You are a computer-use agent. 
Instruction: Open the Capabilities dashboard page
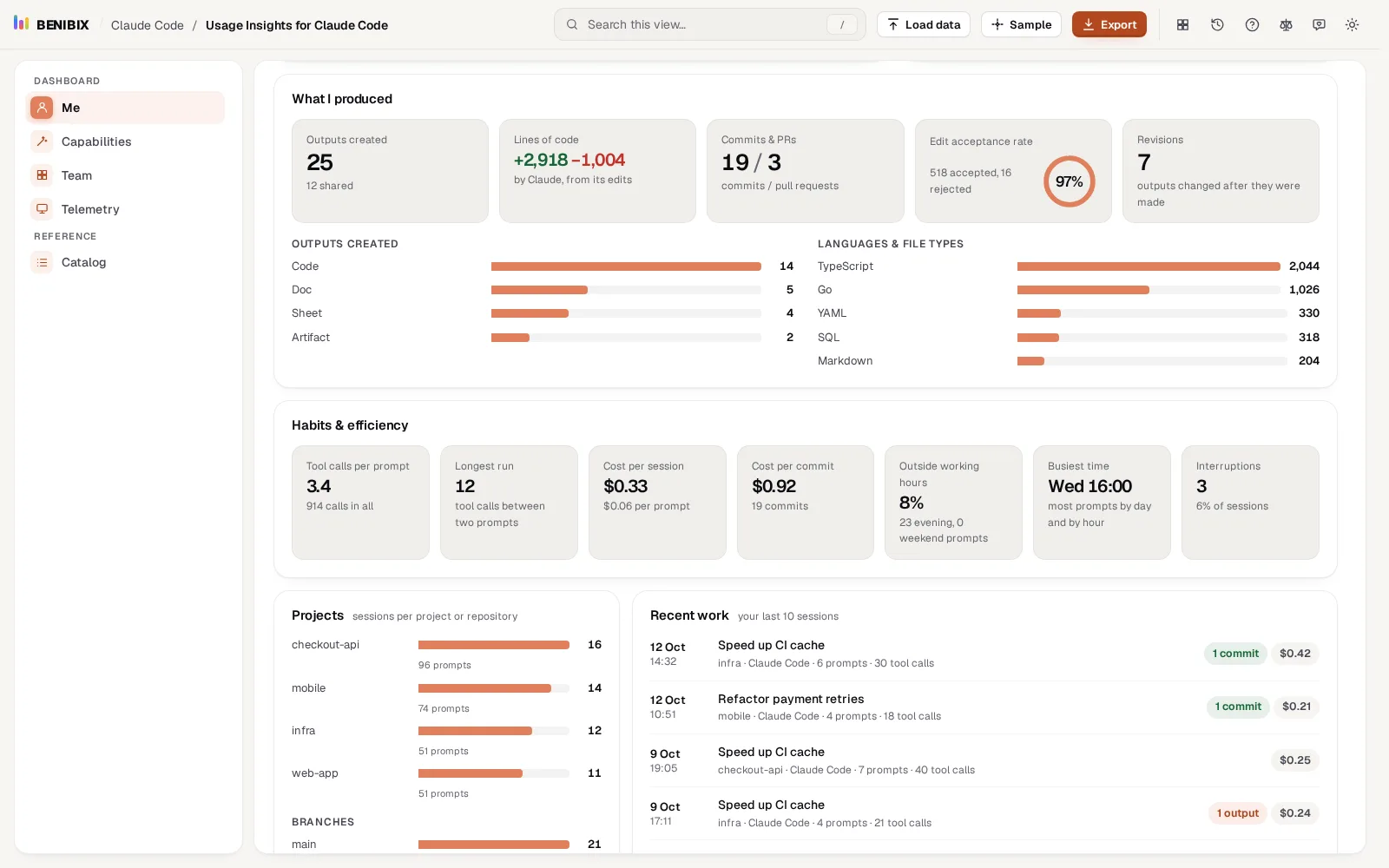(x=125, y=141)
